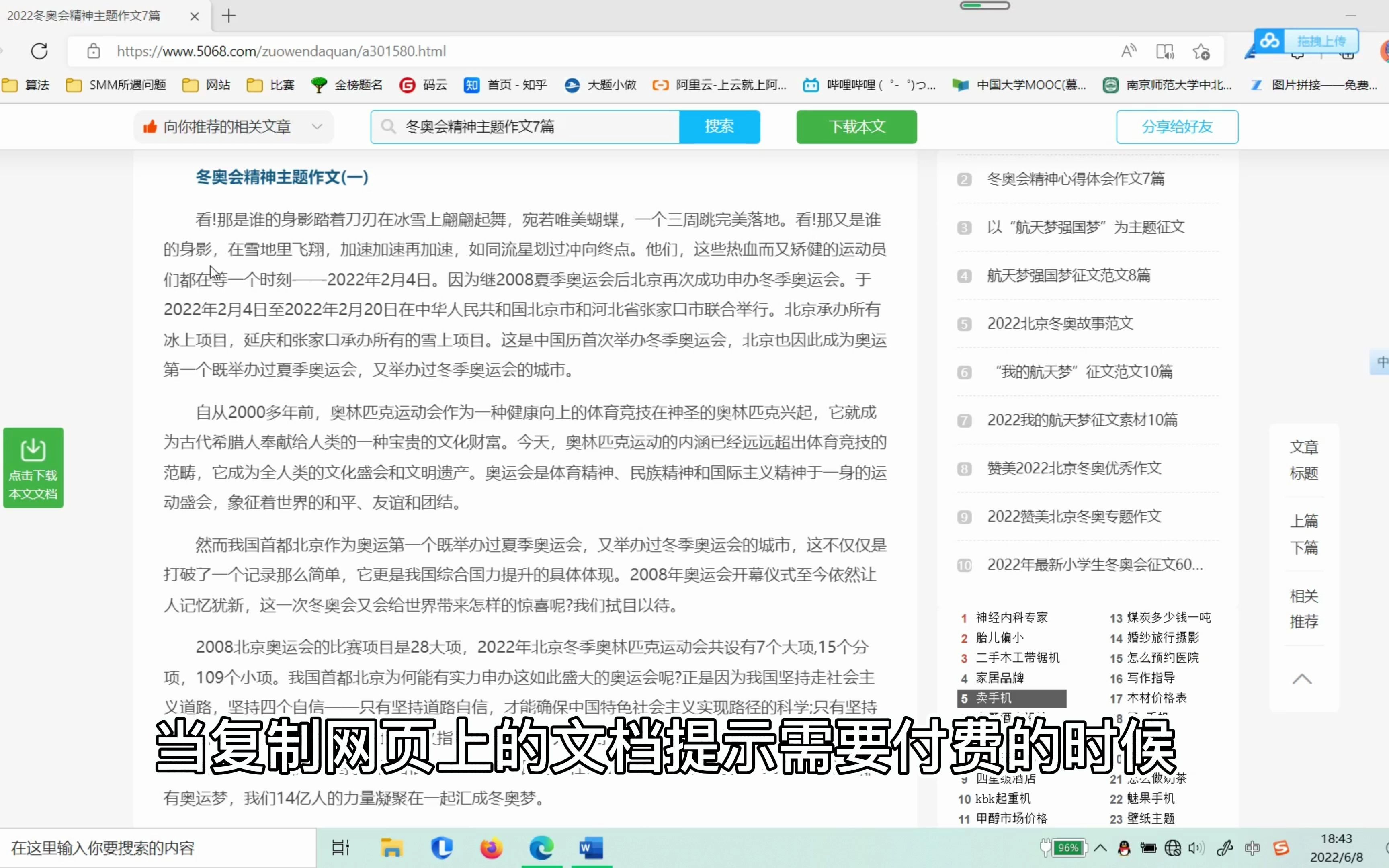Open the 中国大学MOOC bookmark
Viewport: 1389px width, 868px height.
(1019, 85)
